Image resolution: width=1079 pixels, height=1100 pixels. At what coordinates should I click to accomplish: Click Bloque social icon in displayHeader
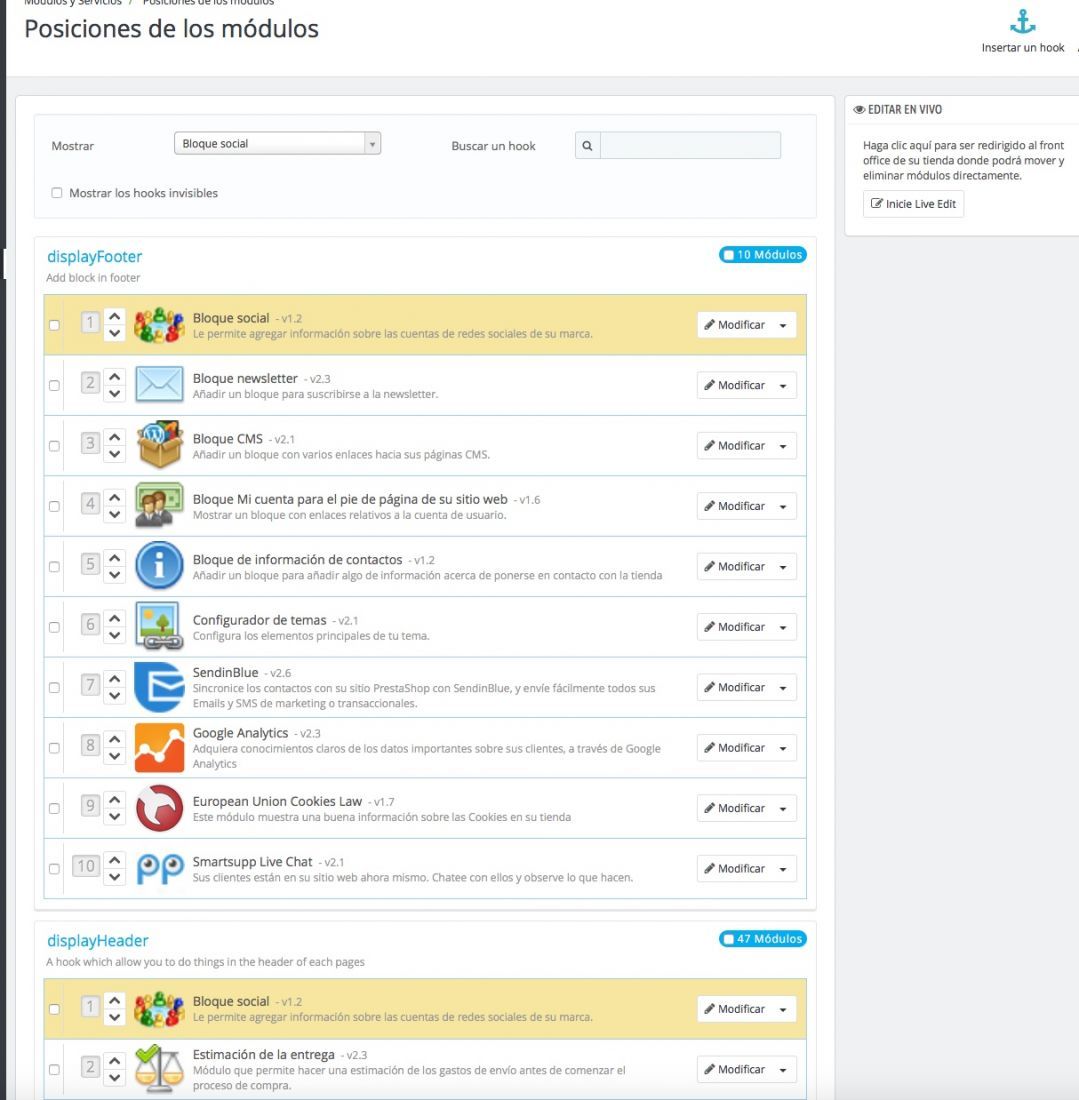(159, 1009)
